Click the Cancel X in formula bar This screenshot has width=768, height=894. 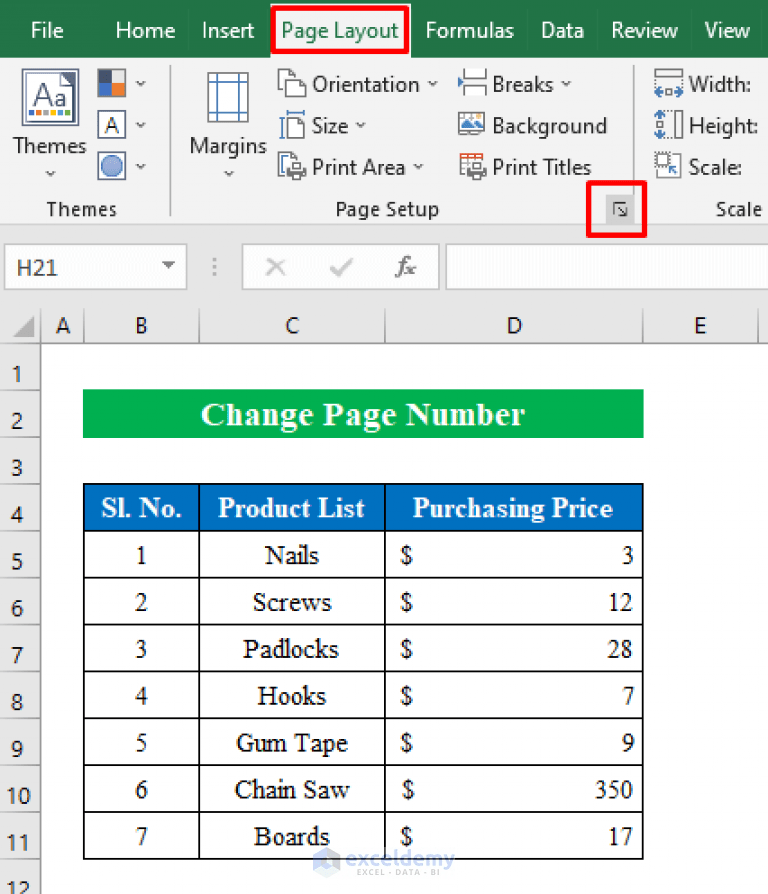276,267
